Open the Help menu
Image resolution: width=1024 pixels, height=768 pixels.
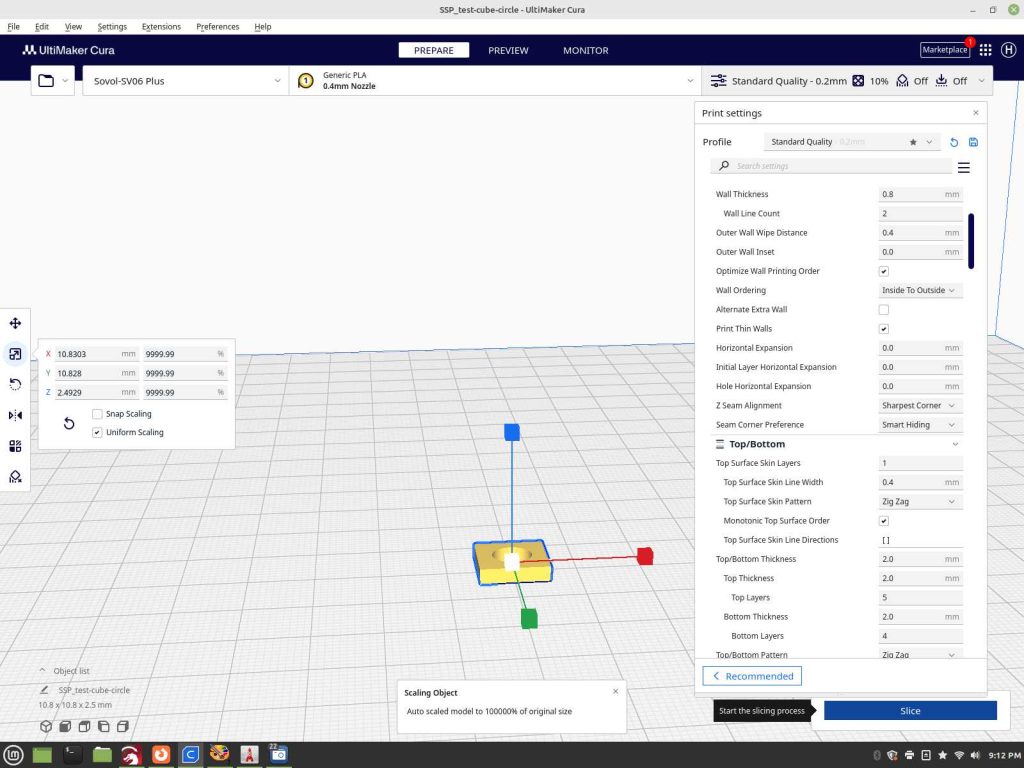[x=263, y=27]
